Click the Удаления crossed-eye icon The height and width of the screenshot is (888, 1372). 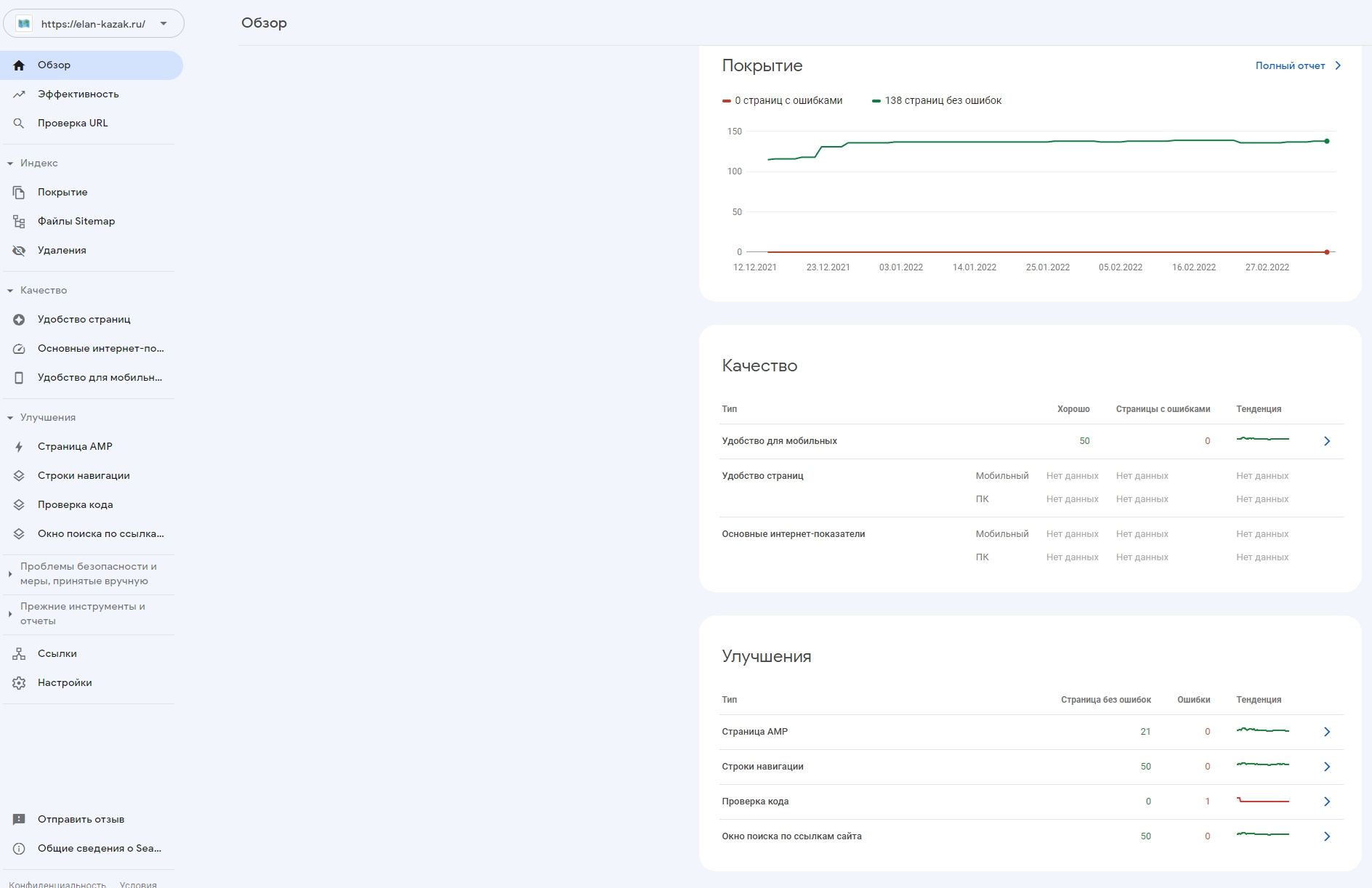[19, 251]
